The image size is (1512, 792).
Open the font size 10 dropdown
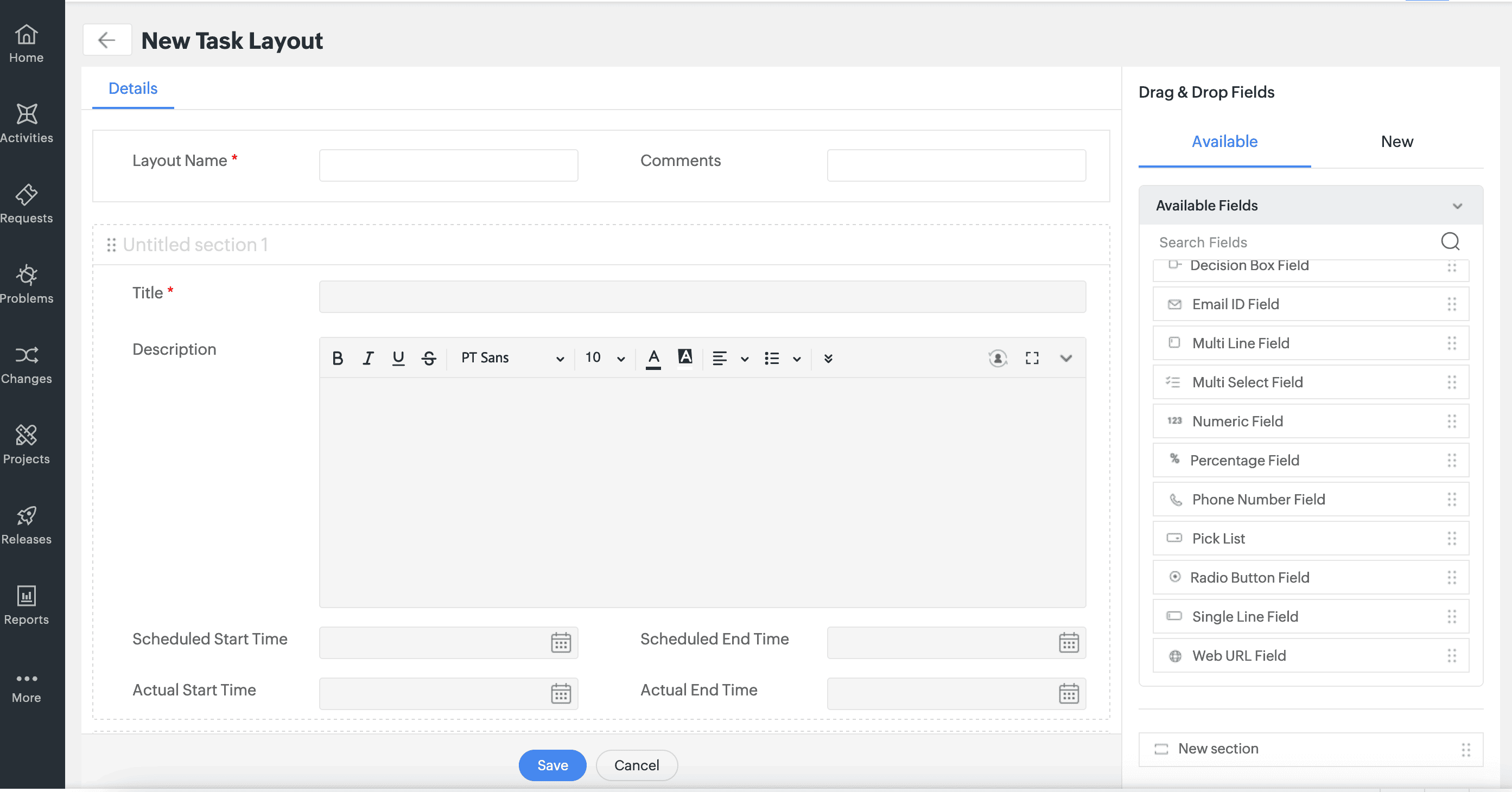click(605, 358)
